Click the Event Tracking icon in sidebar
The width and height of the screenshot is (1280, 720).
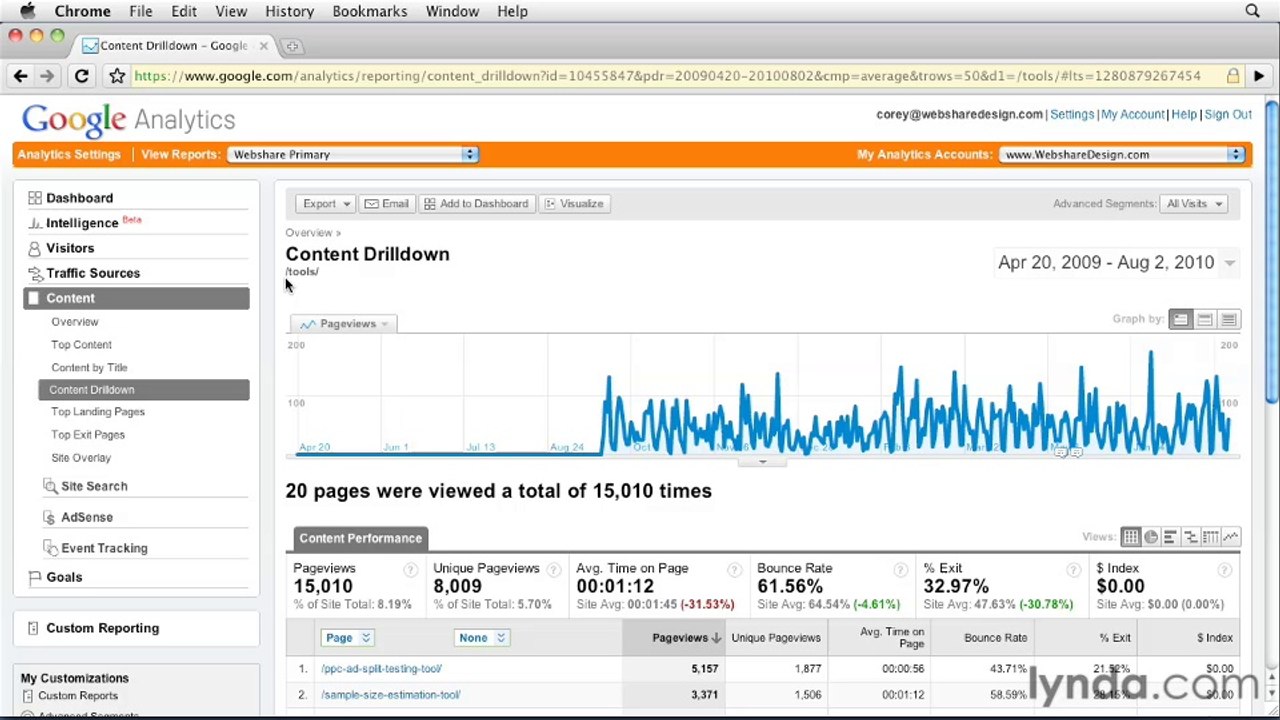[x=50, y=548]
